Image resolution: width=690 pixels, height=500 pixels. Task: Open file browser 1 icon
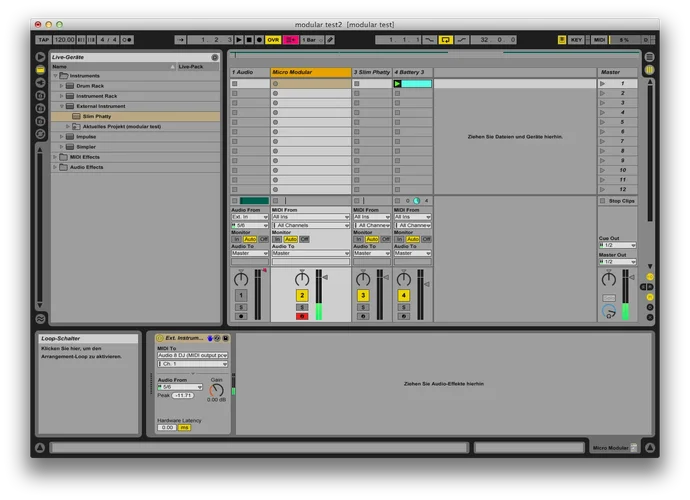pyautogui.click(x=40, y=95)
